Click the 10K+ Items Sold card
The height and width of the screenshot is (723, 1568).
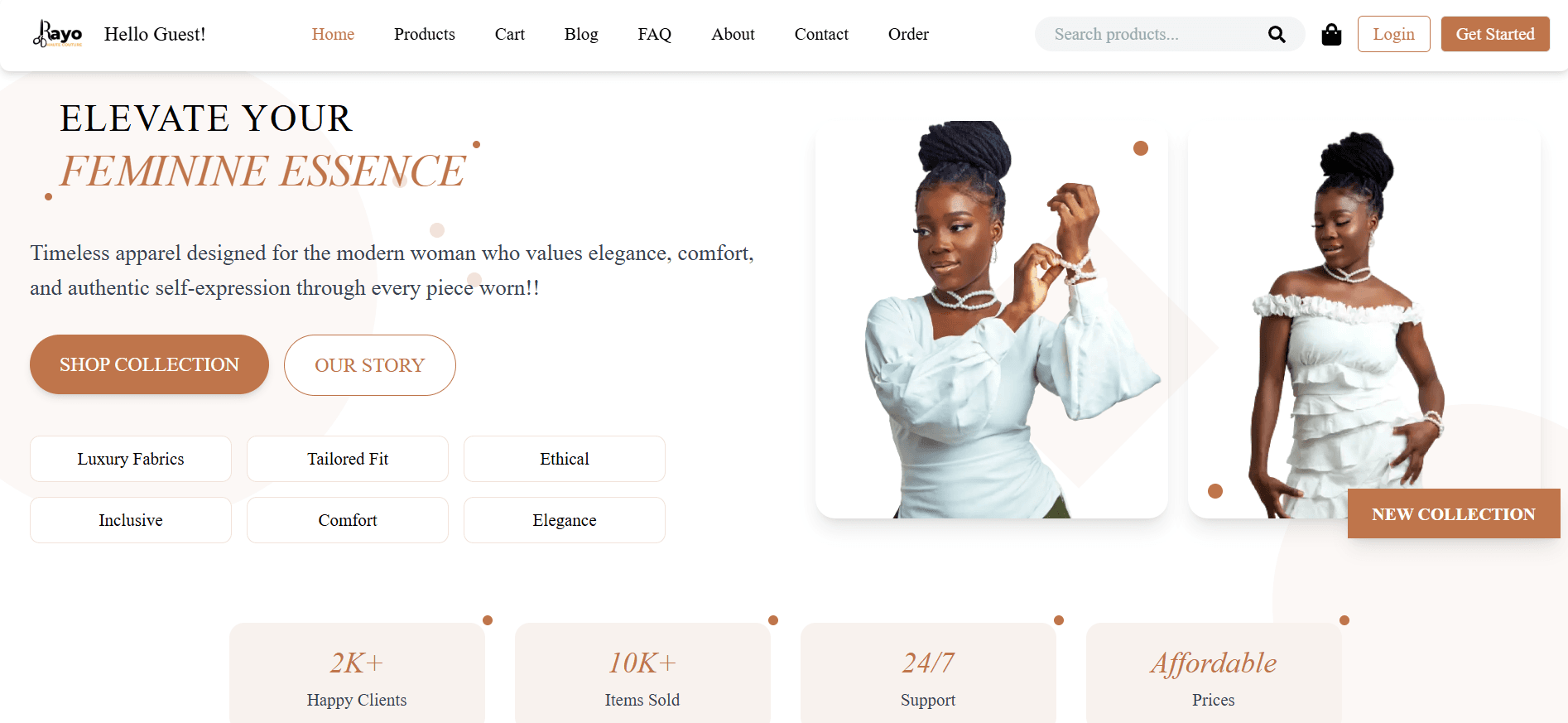[x=642, y=672]
